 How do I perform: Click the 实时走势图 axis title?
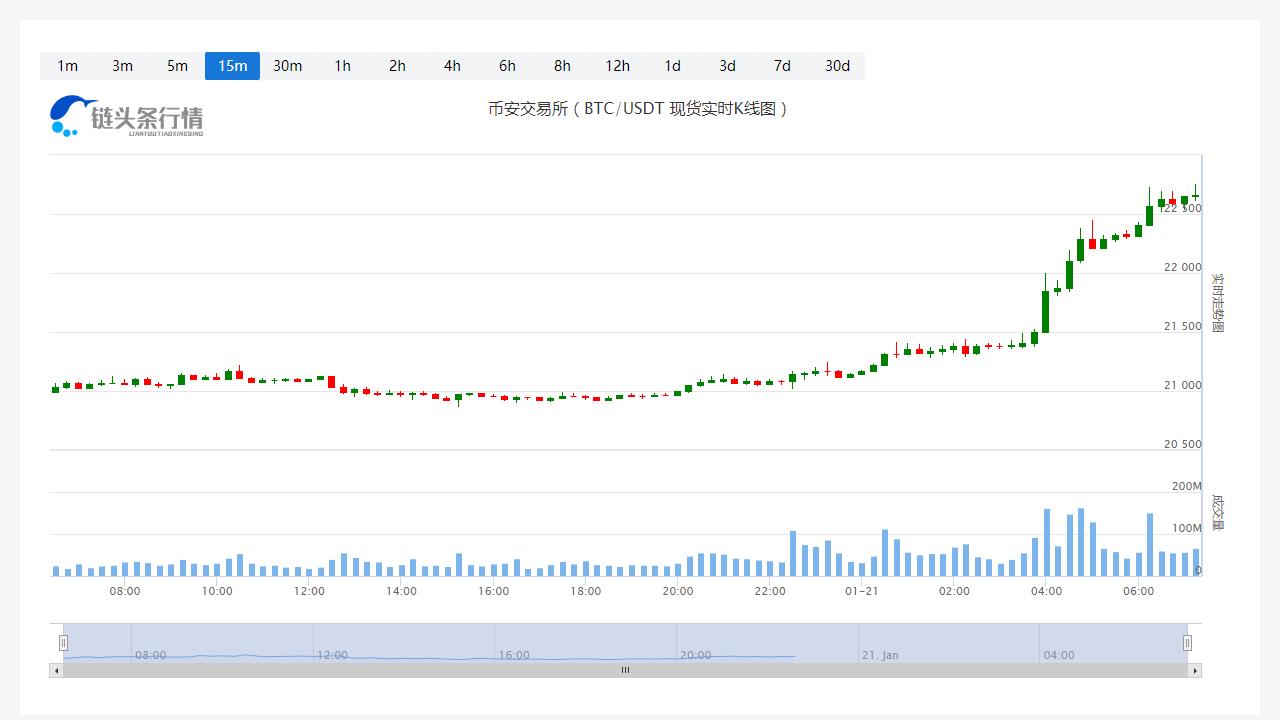tap(1217, 303)
